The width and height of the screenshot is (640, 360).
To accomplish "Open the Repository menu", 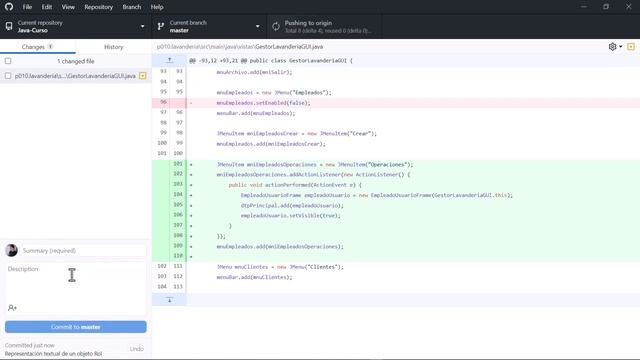I will click(98, 7).
